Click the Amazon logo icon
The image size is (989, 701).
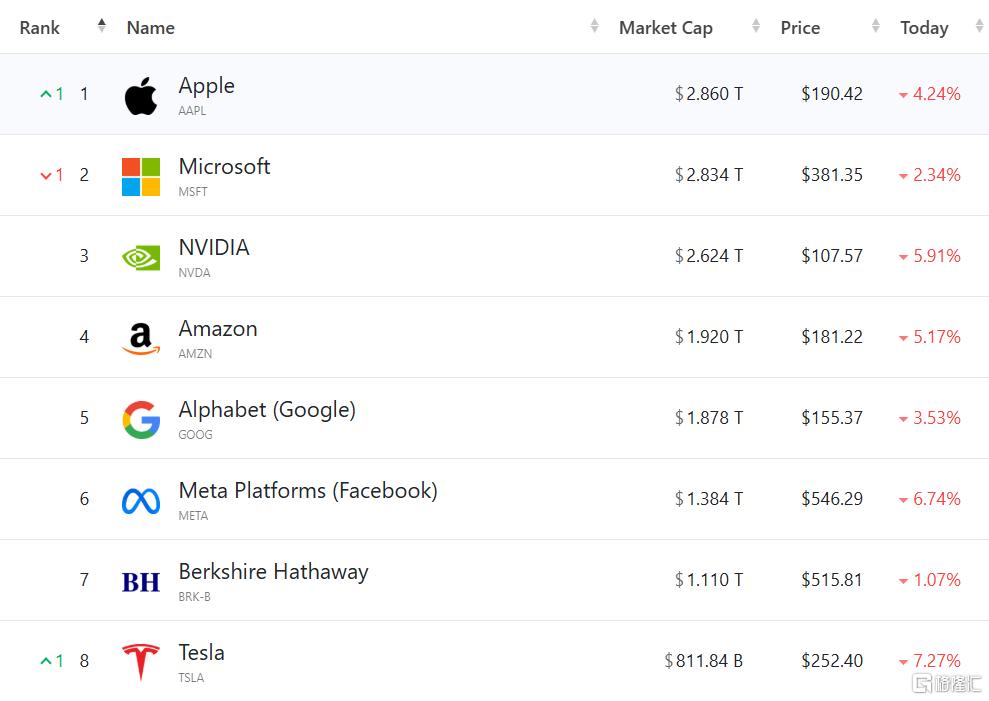click(x=141, y=338)
